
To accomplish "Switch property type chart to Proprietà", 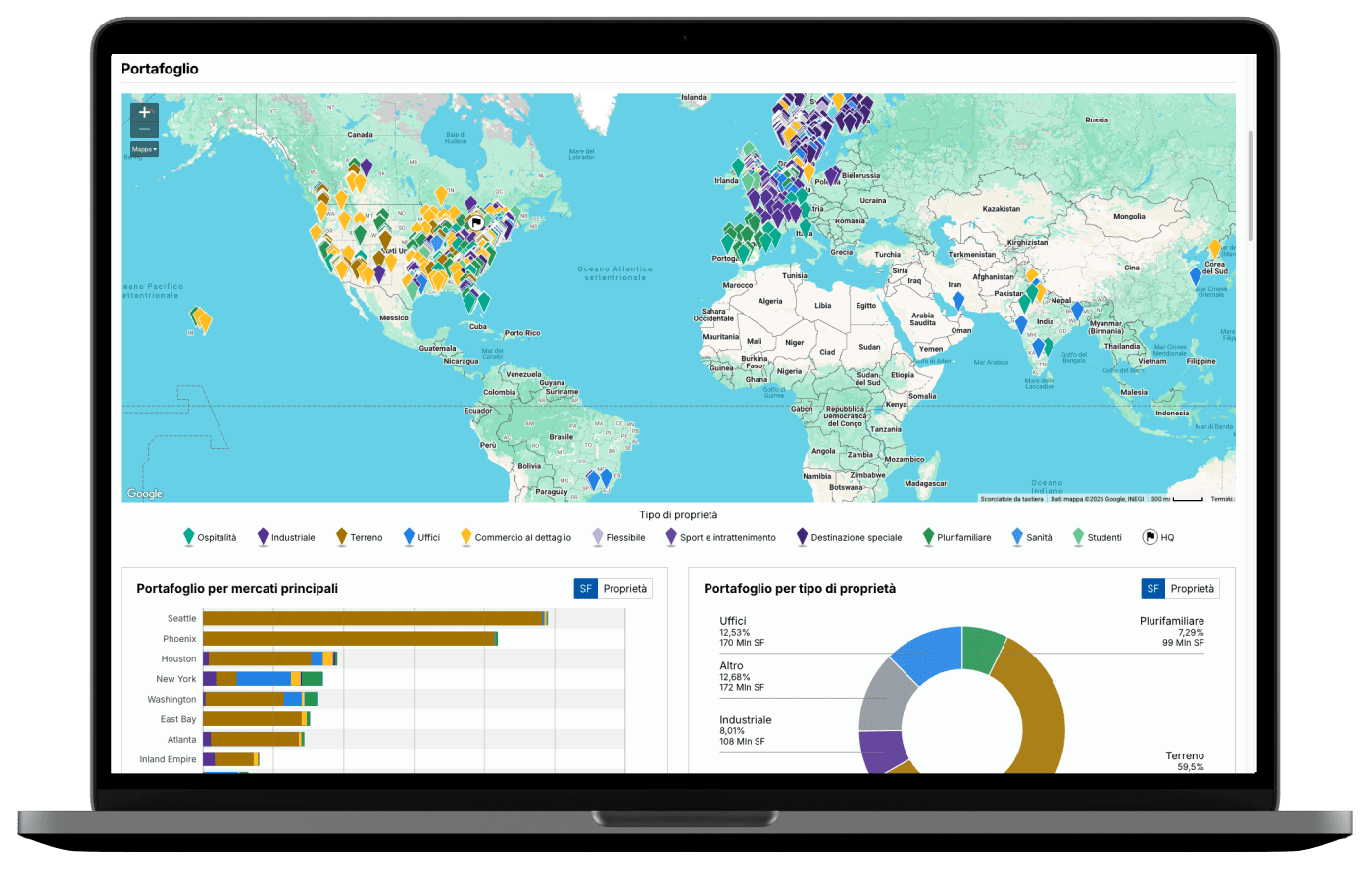I will pos(1193,589).
